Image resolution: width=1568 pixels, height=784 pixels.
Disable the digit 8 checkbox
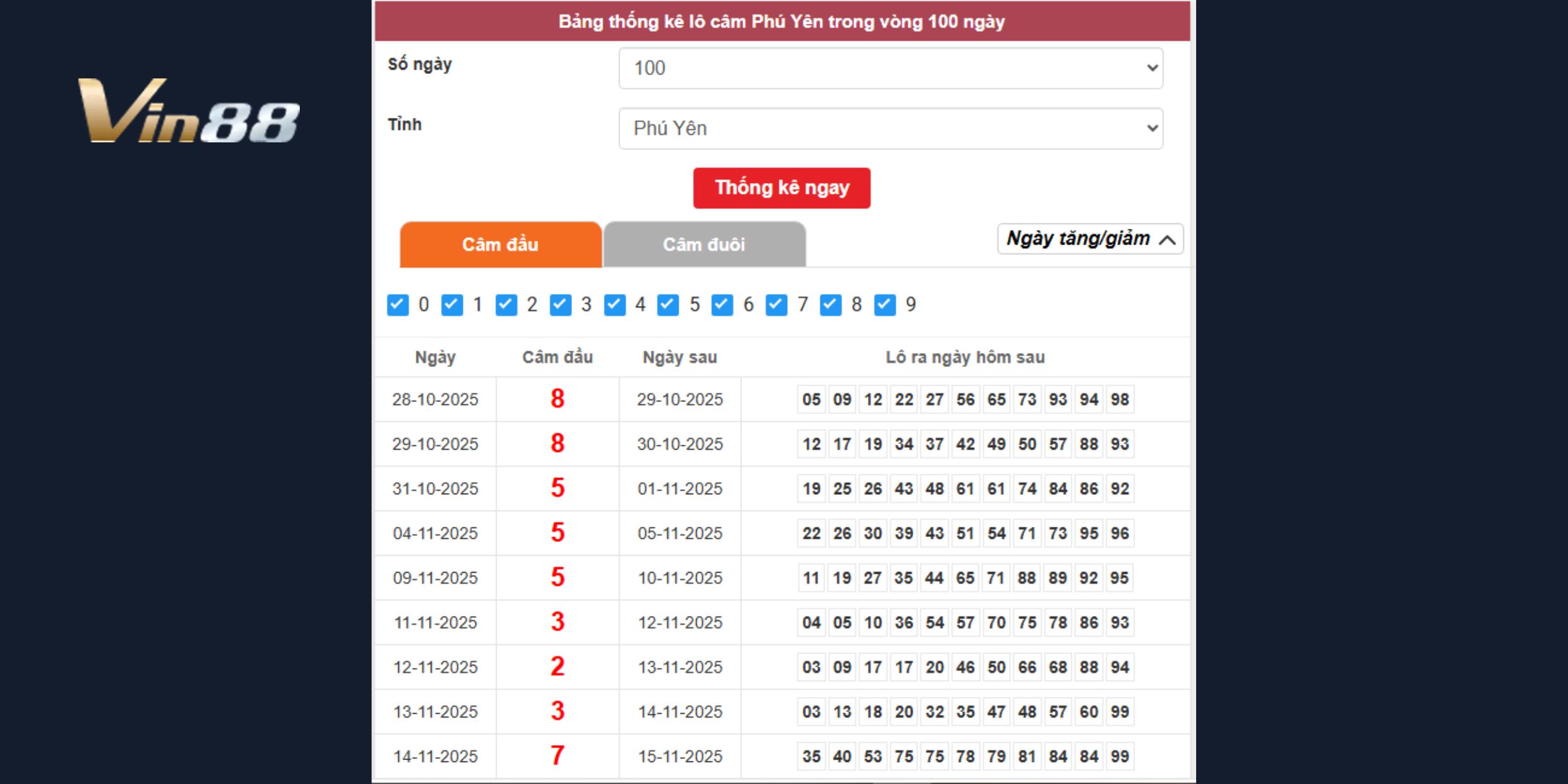[x=830, y=305]
